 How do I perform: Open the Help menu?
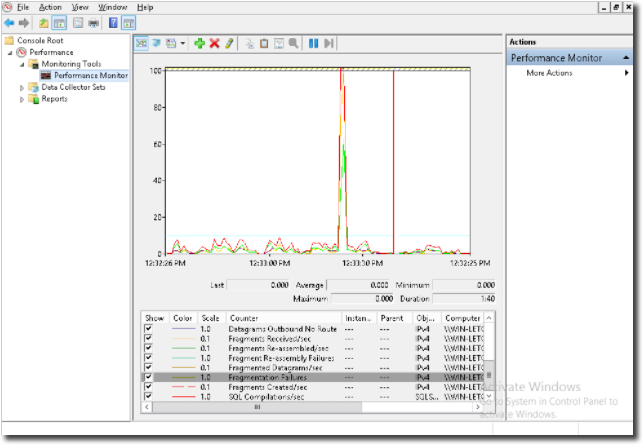click(x=145, y=7)
